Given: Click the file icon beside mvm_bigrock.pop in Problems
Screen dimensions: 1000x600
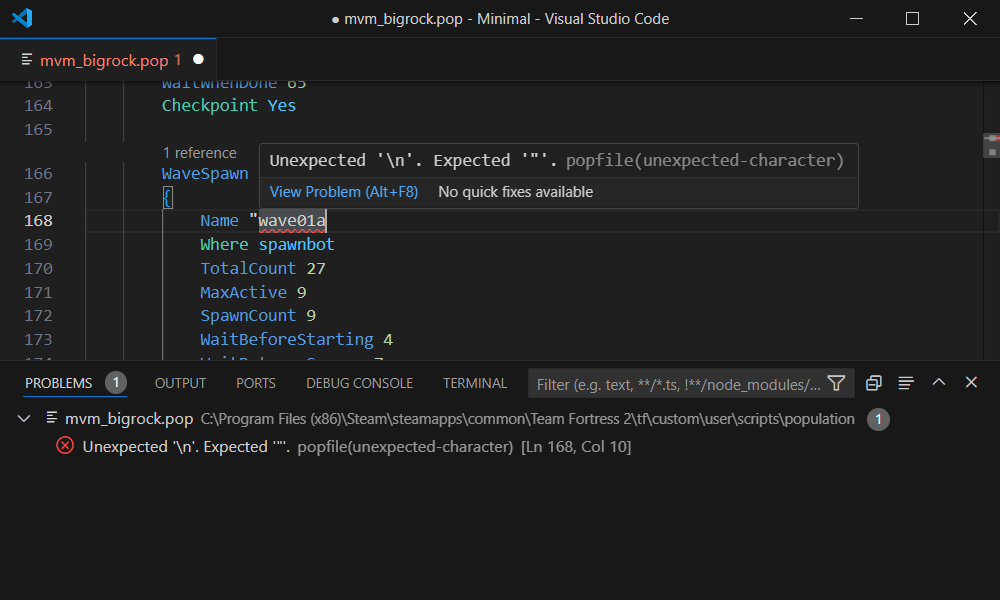Looking at the screenshot, I should [52, 418].
